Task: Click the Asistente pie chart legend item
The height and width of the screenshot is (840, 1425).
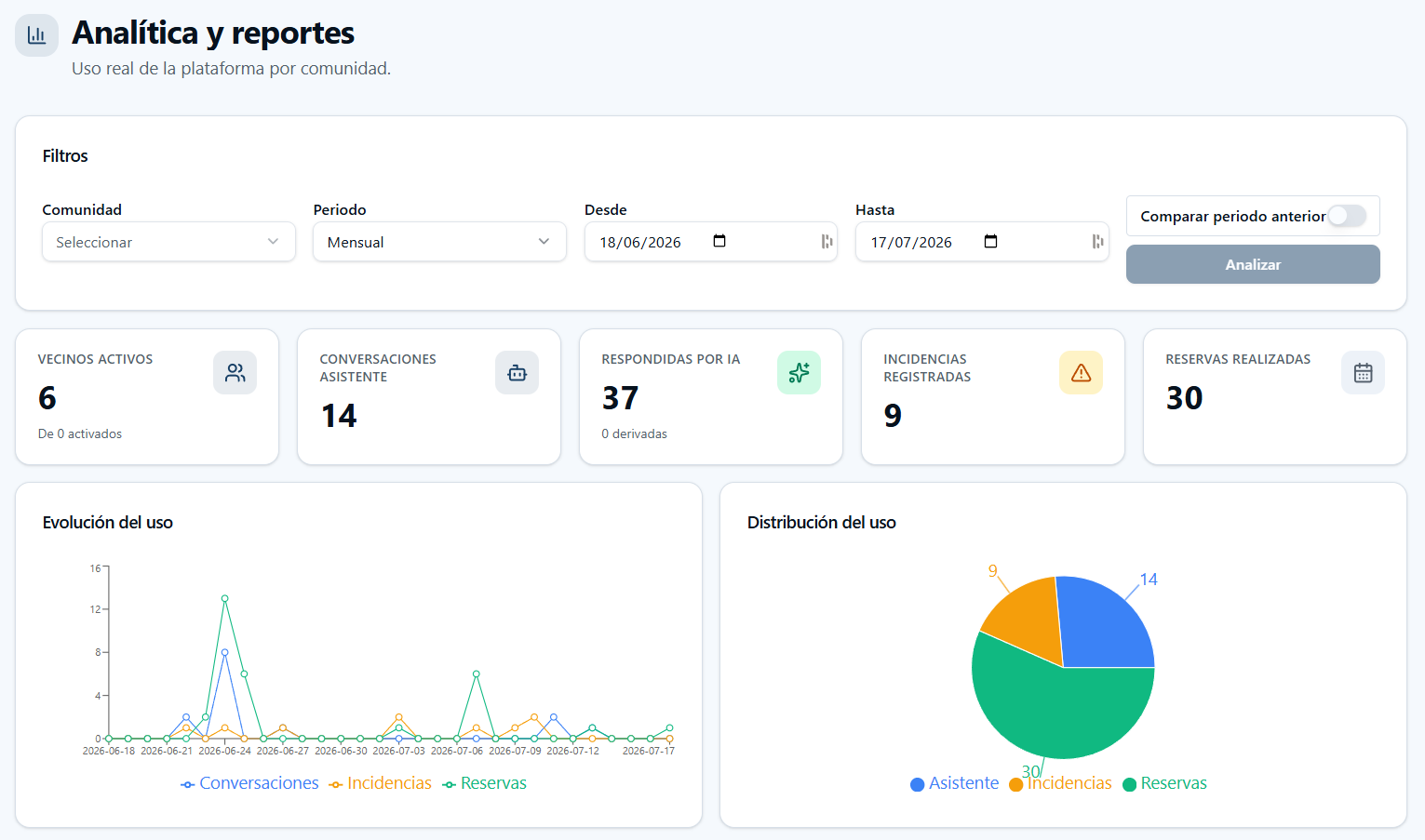Action: pos(954,783)
